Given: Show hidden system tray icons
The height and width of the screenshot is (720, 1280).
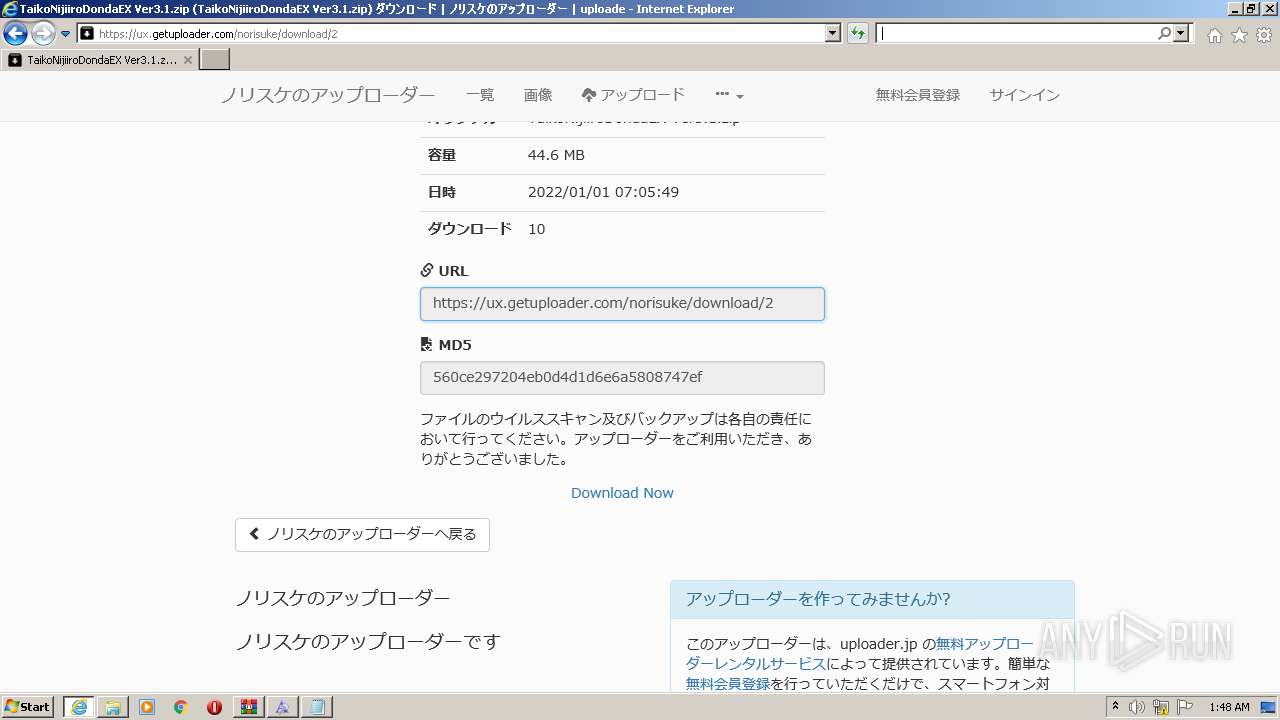Looking at the screenshot, I should click(x=1116, y=707).
